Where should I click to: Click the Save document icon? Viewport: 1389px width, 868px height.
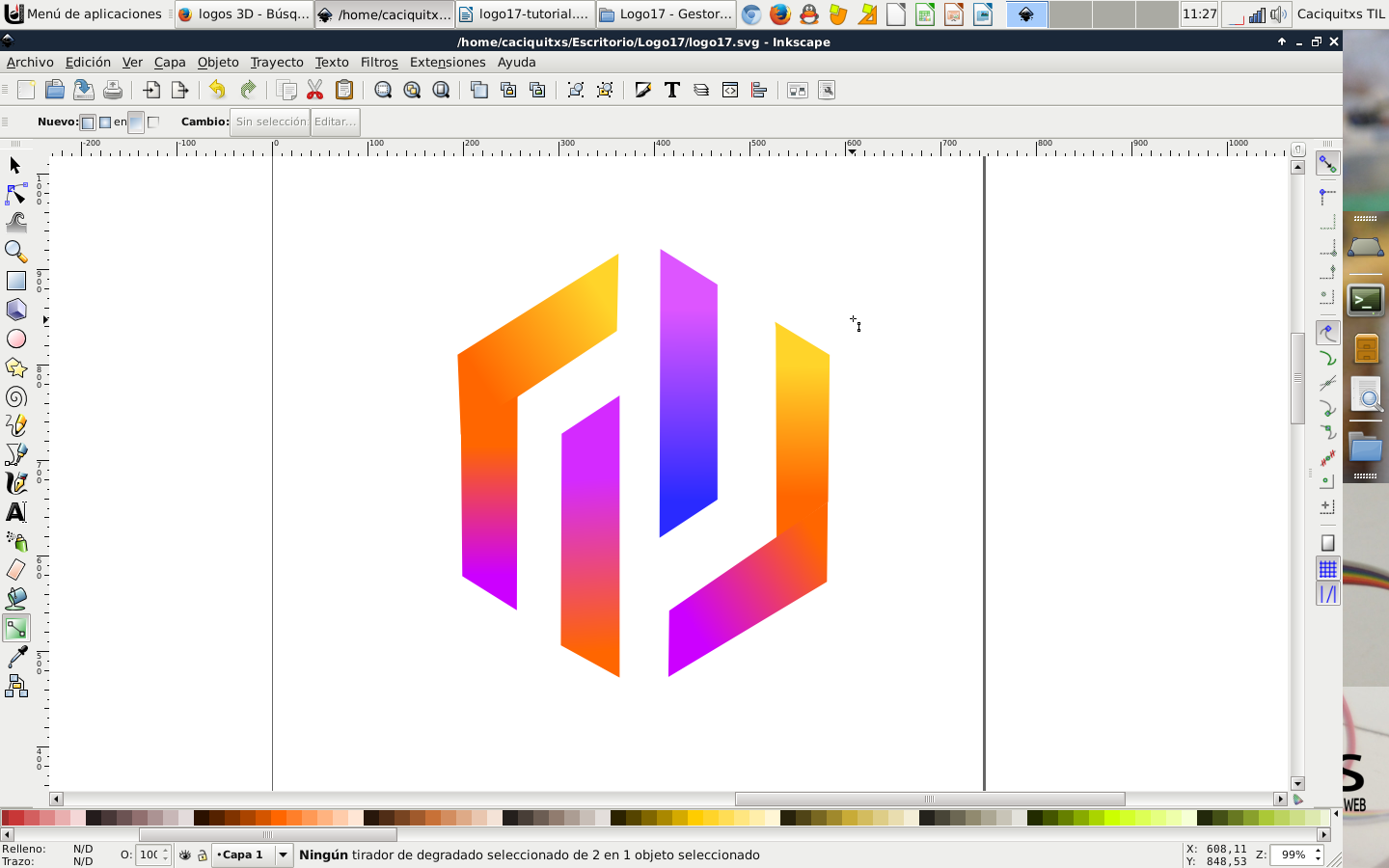point(84,90)
